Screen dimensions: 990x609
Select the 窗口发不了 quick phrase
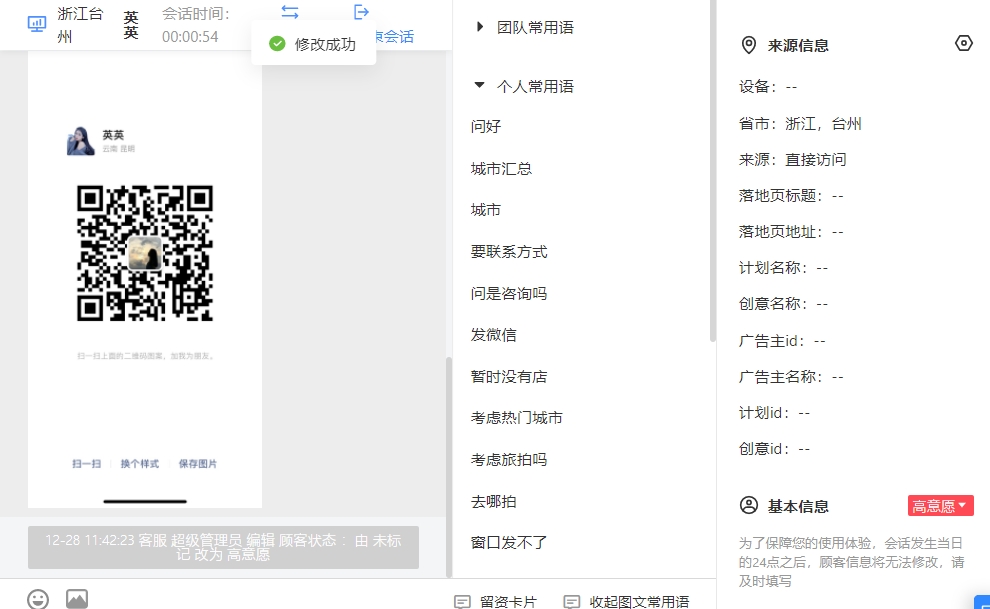509,542
